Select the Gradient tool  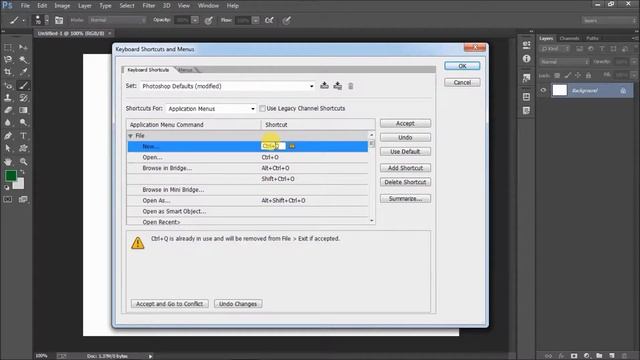pos(23,110)
